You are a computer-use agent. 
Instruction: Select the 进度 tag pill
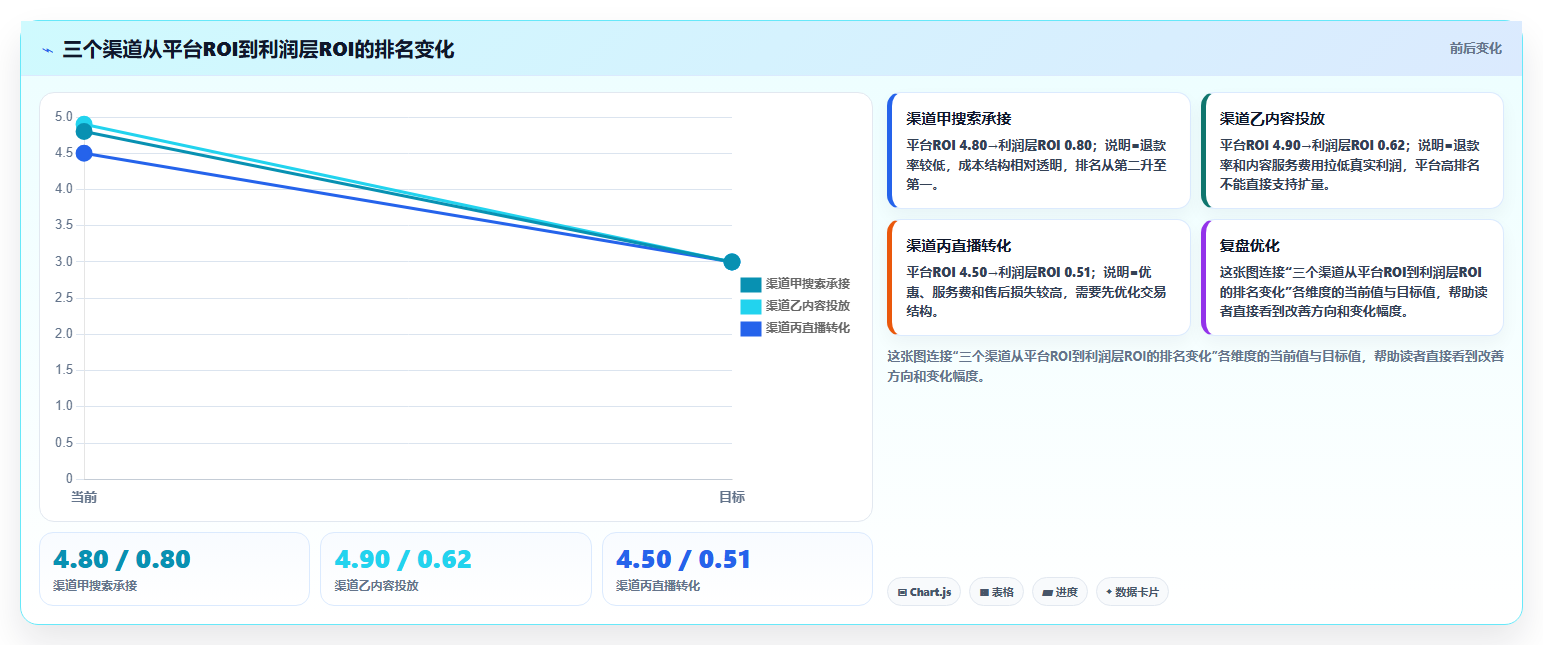coord(1059,592)
